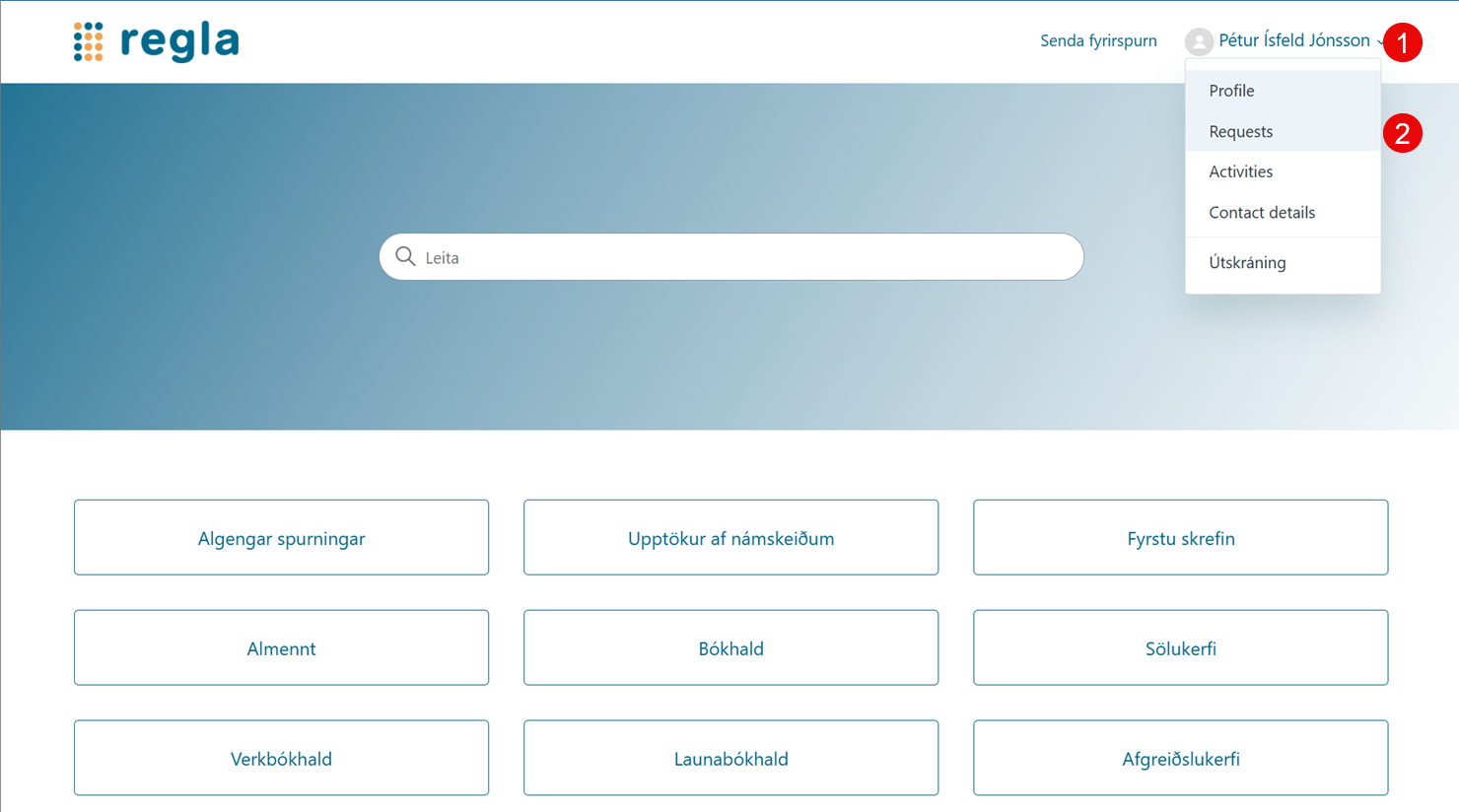Open the Launabókhald category
Screen dimensions: 1459x812
click(x=730, y=759)
